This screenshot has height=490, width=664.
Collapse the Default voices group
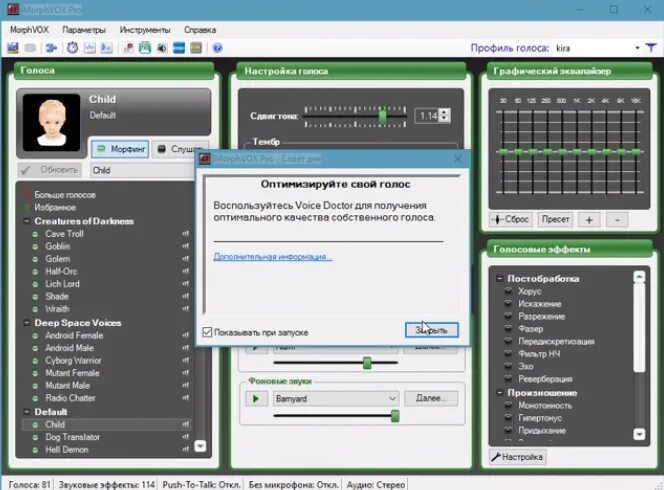(27, 412)
